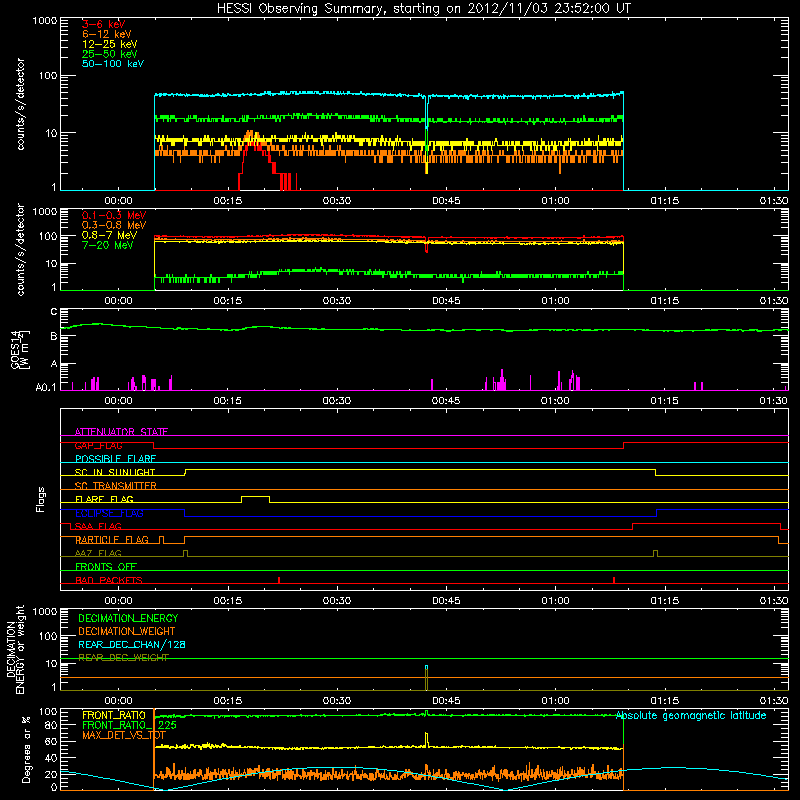The width and height of the screenshot is (800, 800).
Task: Click the Flags panel axis title
Action: click(x=41, y=499)
